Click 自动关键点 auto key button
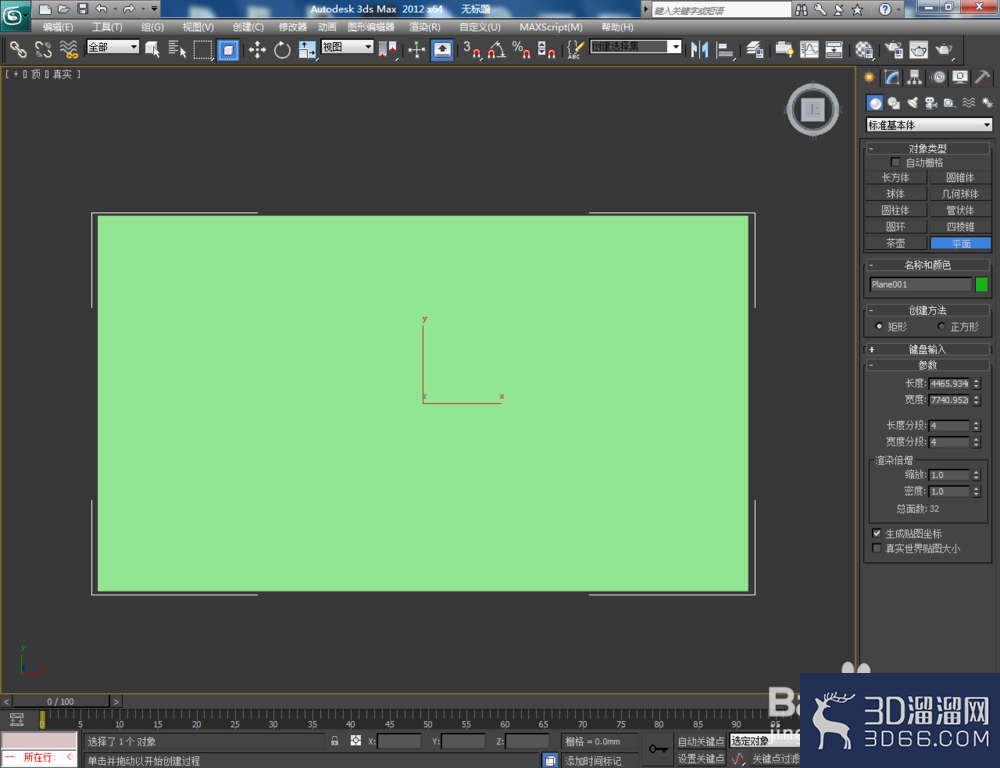 701,741
